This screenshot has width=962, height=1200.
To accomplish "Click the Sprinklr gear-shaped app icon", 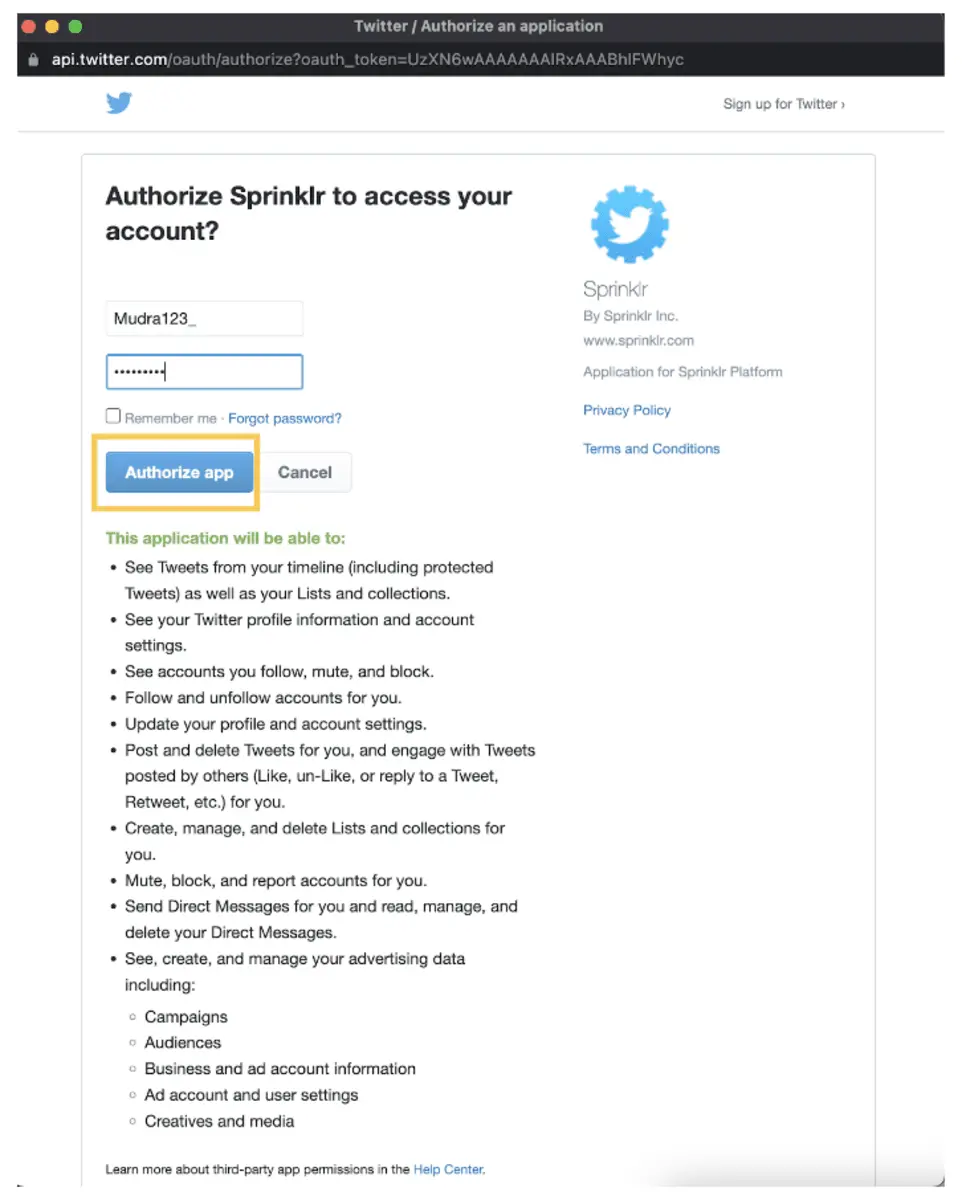I will coord(629,223).
